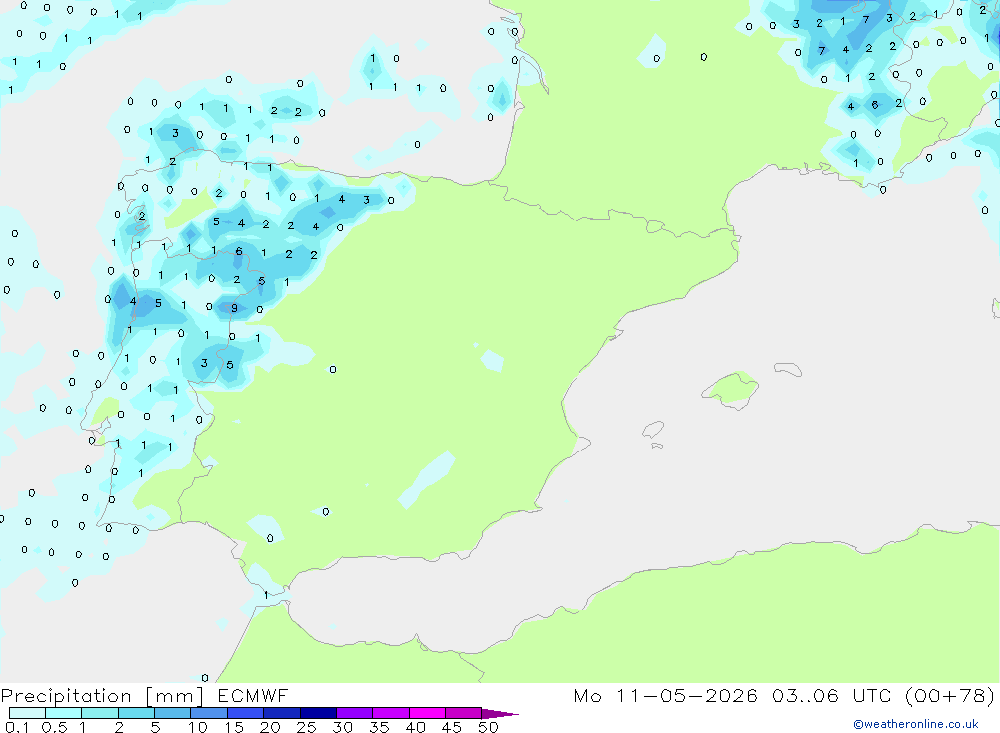Viewport: 1000px width, 733px height.
Task: Click the 45–50 mm legend color swatch
Action: click(464, 713)
